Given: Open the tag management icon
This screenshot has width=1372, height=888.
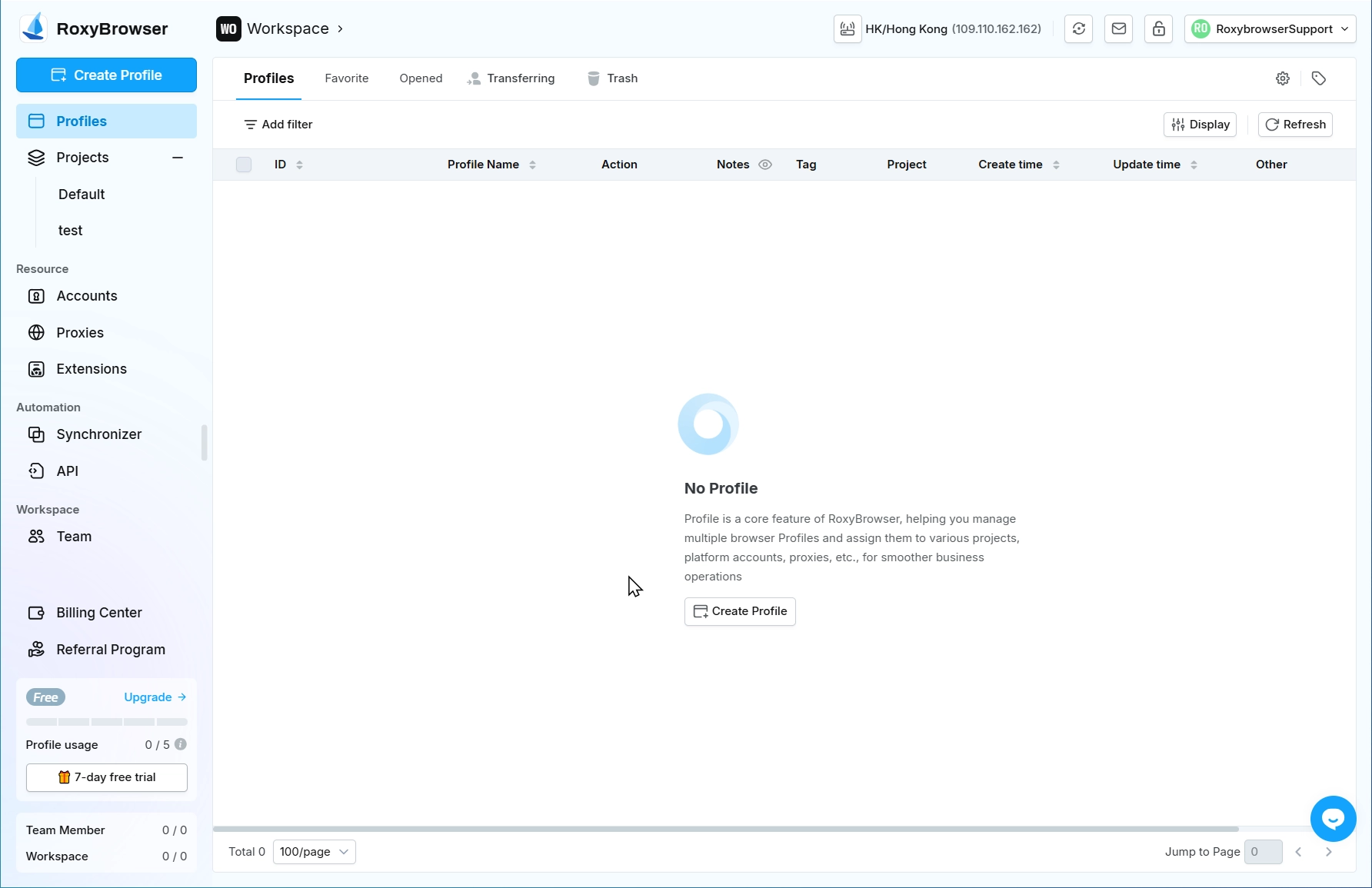Looking at the screenshot, I should 1318,78.
